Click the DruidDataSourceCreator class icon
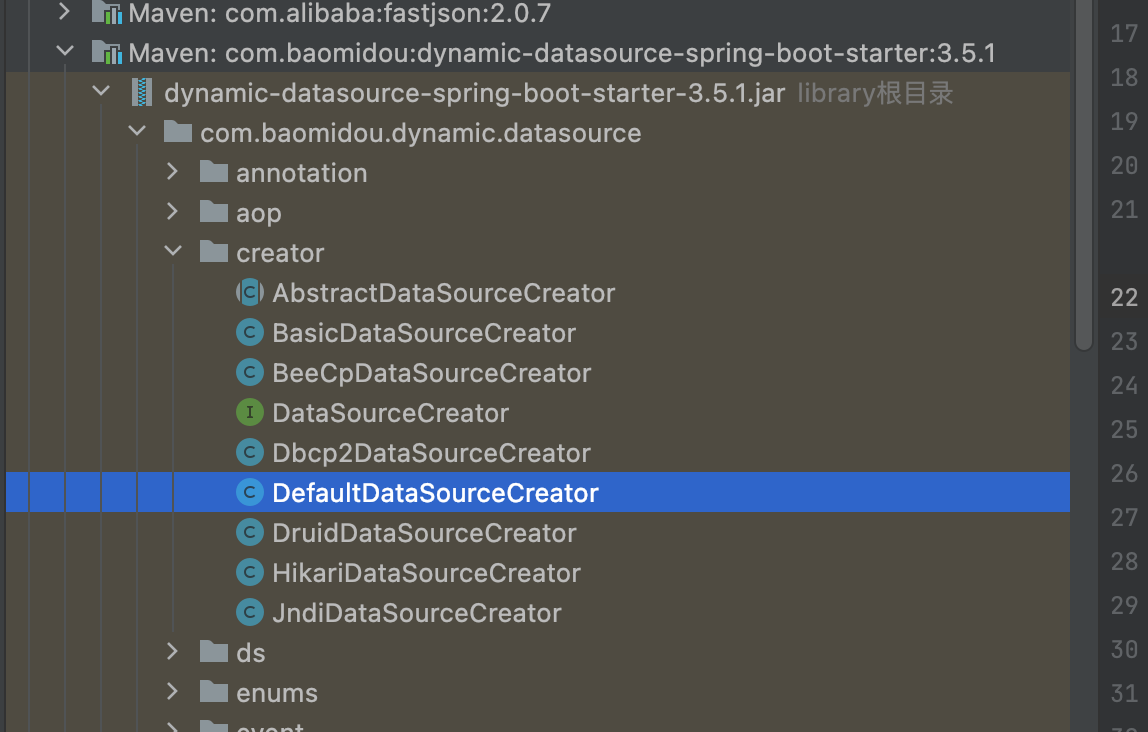Viewport: 1148px width, 732px height. pyautogui.click(x=250, y=532)
